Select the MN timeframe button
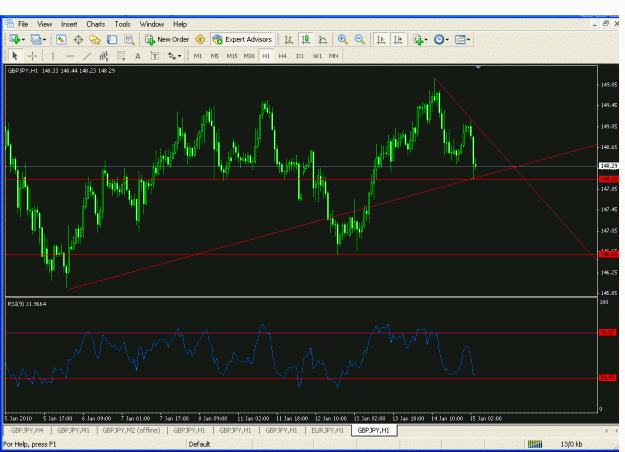Screen dimensions: 625x452 (x=334, y=56)
